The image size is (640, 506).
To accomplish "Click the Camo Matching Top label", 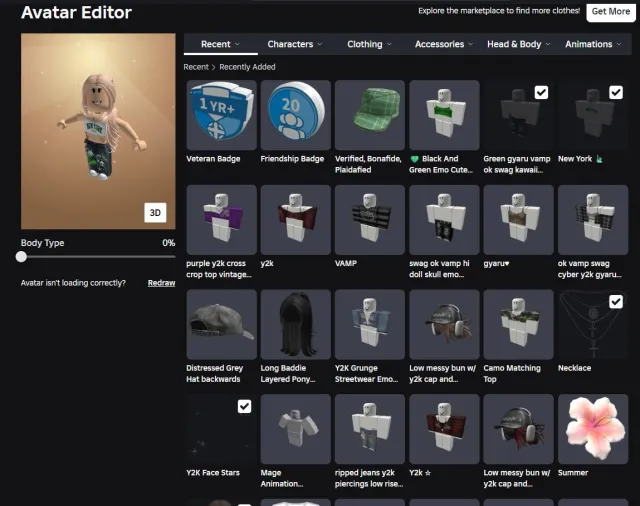I will click(x=512, y=373).
